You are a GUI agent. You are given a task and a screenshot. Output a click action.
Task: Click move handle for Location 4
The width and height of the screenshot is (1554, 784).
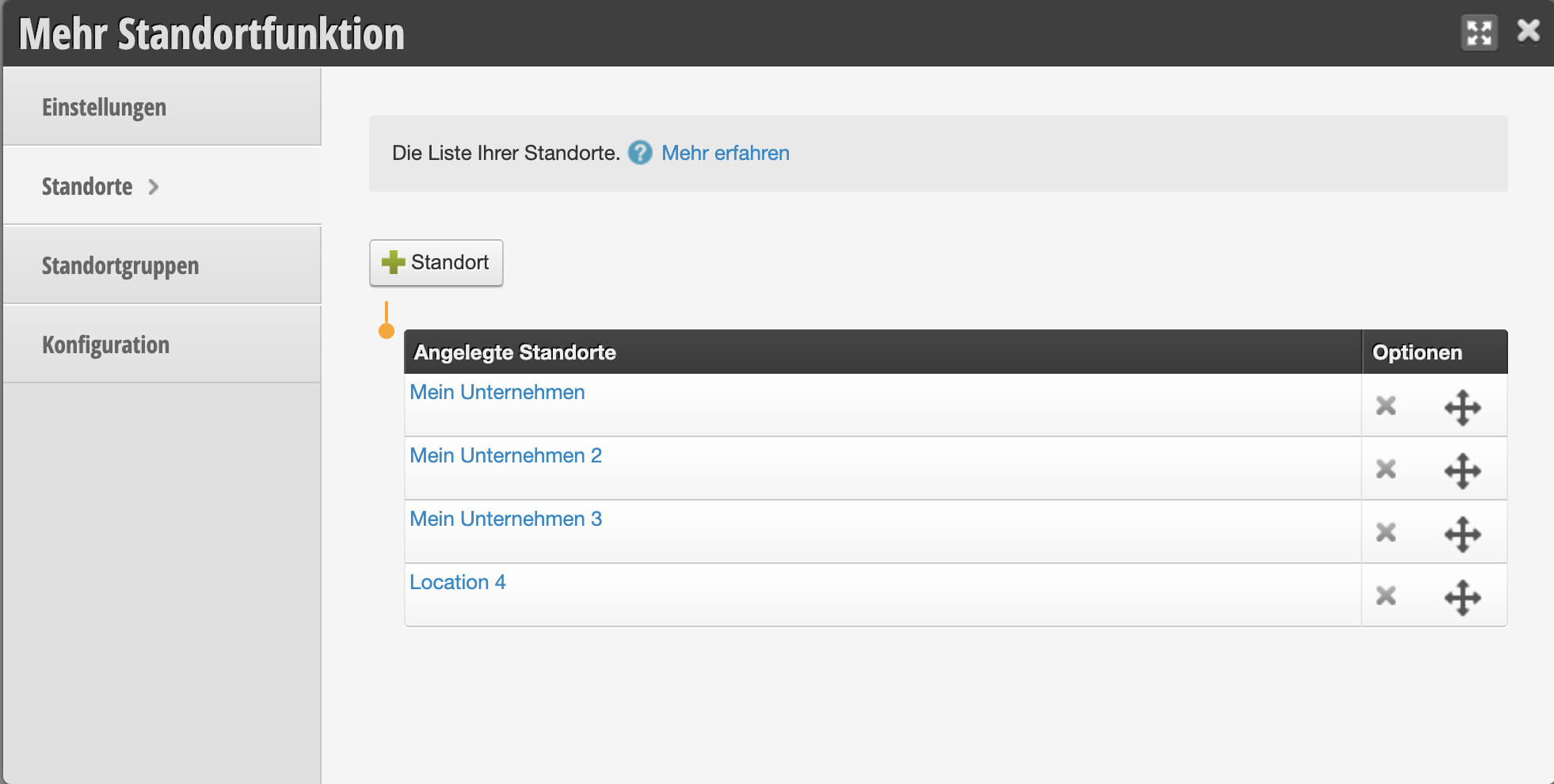click(x=1462, y=598)
